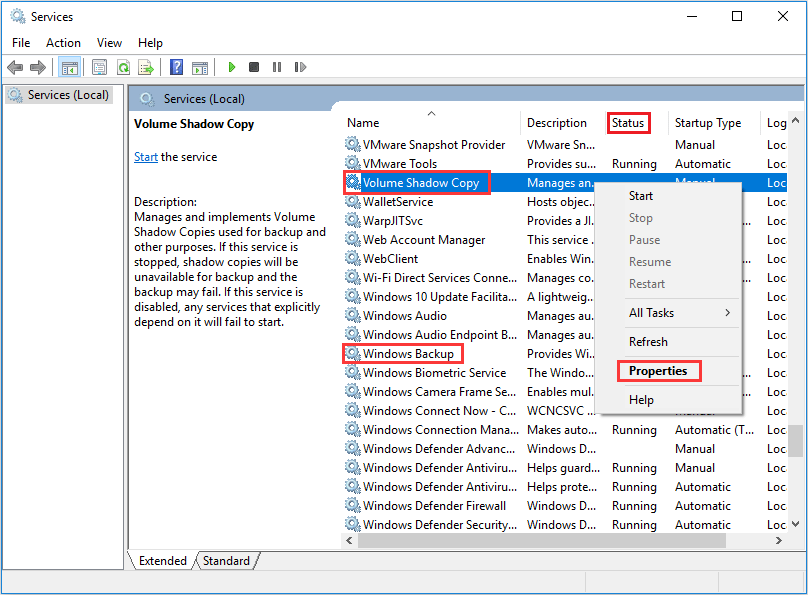Click the Restart Service toolbar icon
The height and width of the screenshot is (595, 808).
coord(300,67)
